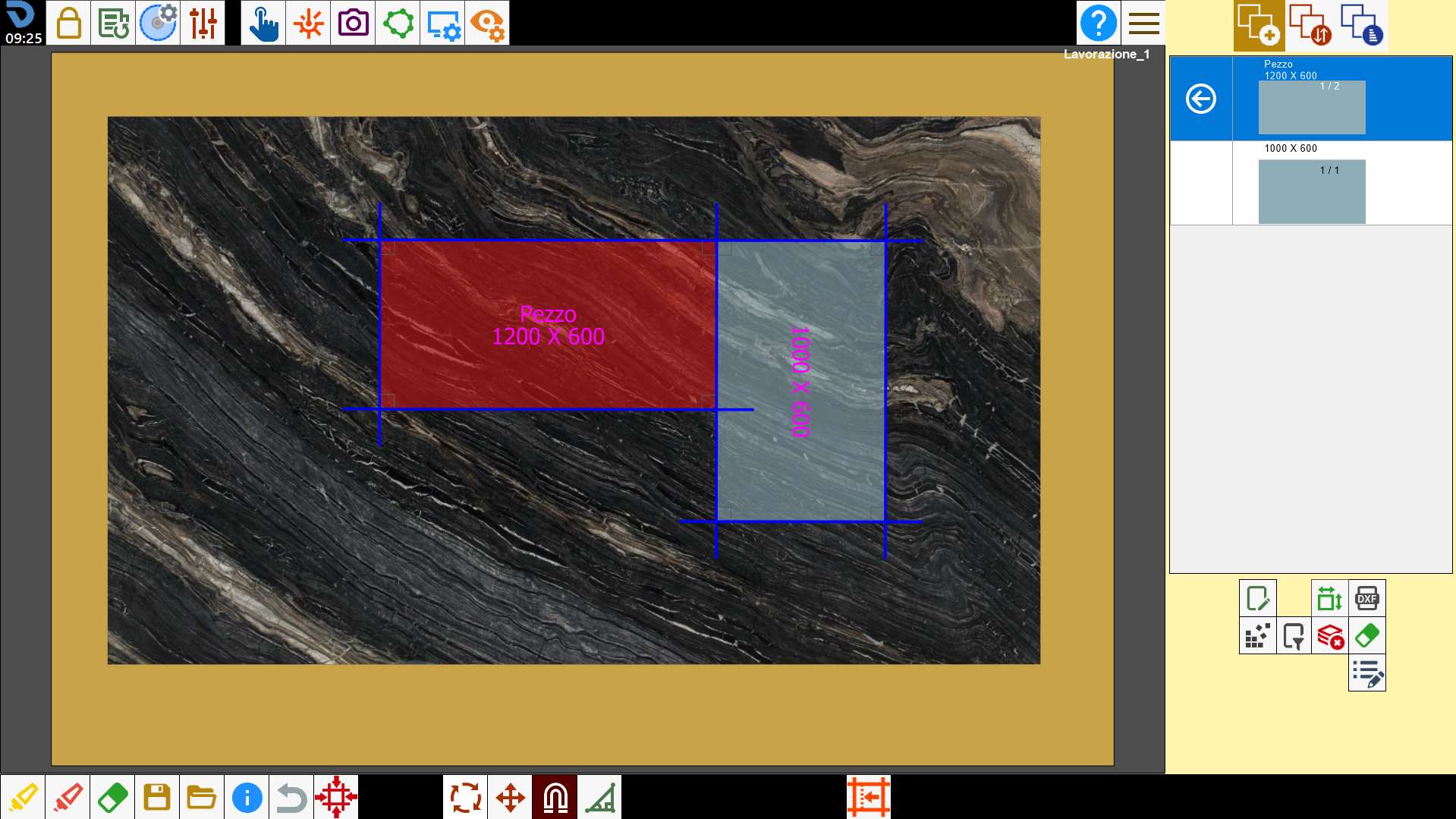
Task: Open the folder icon in bottom toolbar
Action: [202, 797]
